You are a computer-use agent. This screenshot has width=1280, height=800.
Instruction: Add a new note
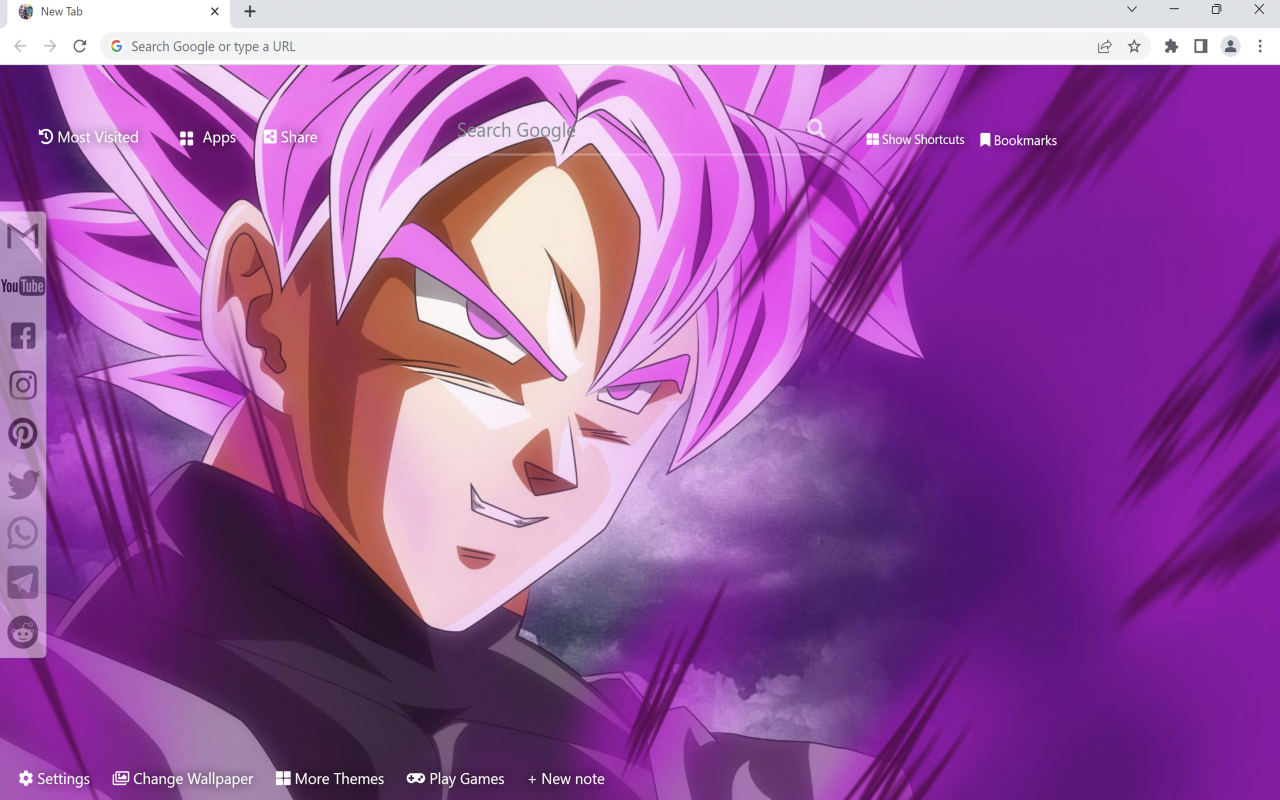[x=566, y=779]
